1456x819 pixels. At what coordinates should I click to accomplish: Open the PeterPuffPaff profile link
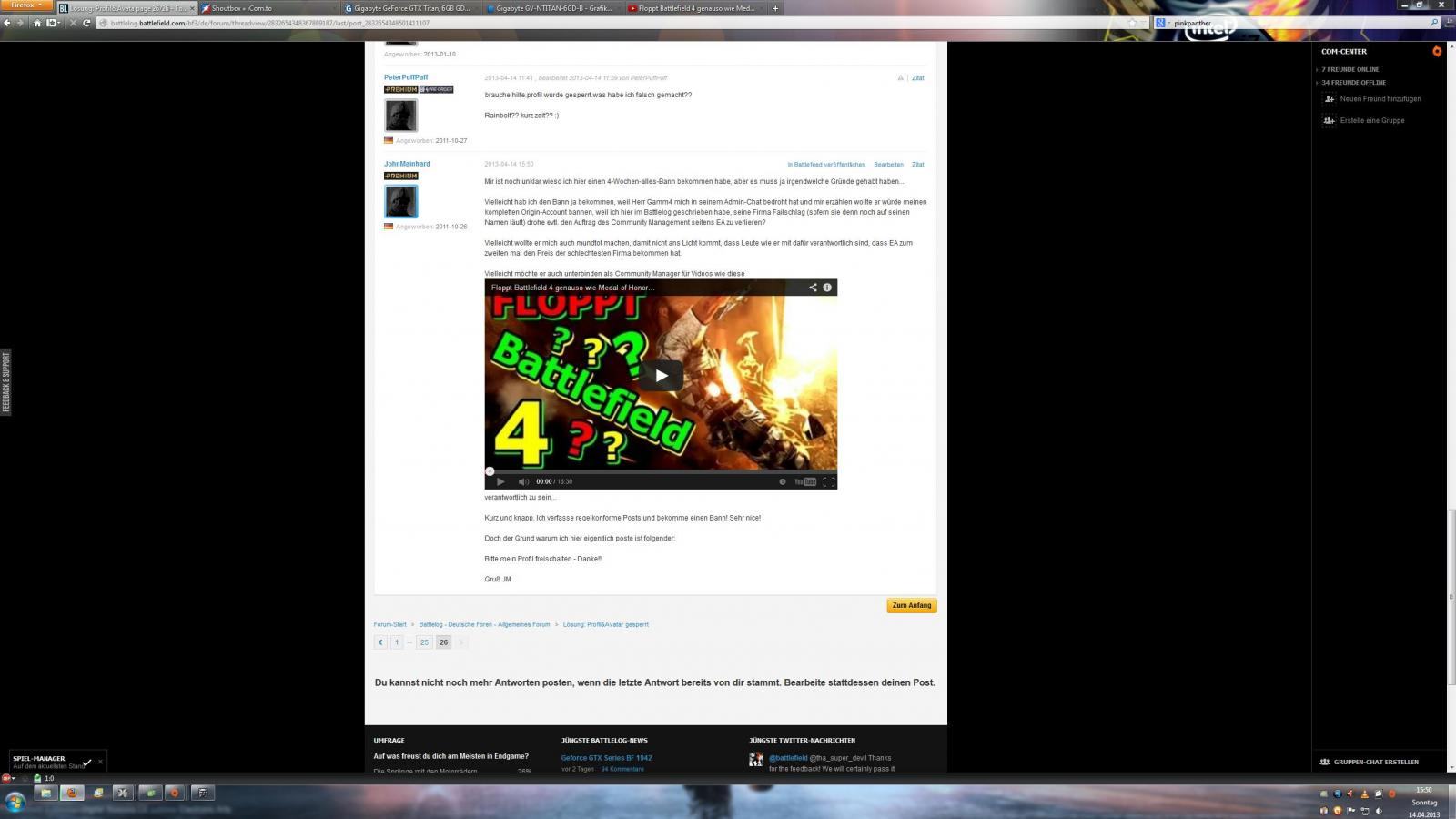(x=406, y=77)
